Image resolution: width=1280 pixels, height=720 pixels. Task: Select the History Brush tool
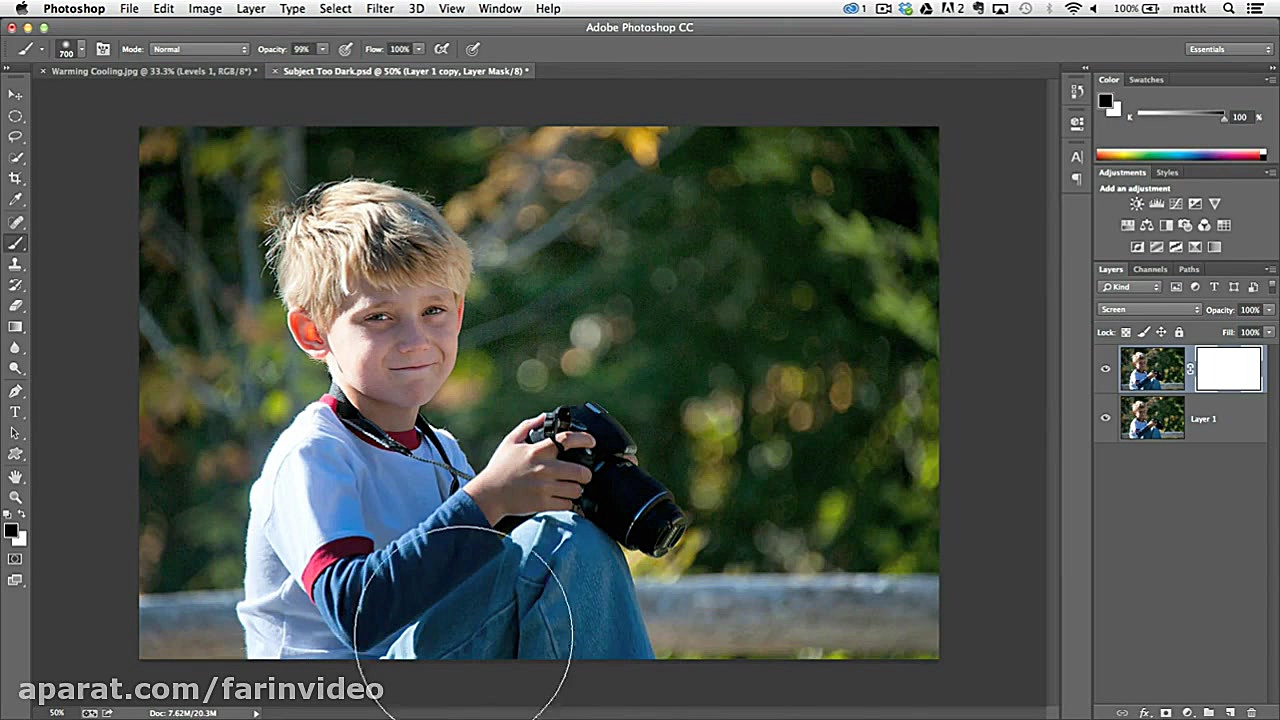coord(15,285)
